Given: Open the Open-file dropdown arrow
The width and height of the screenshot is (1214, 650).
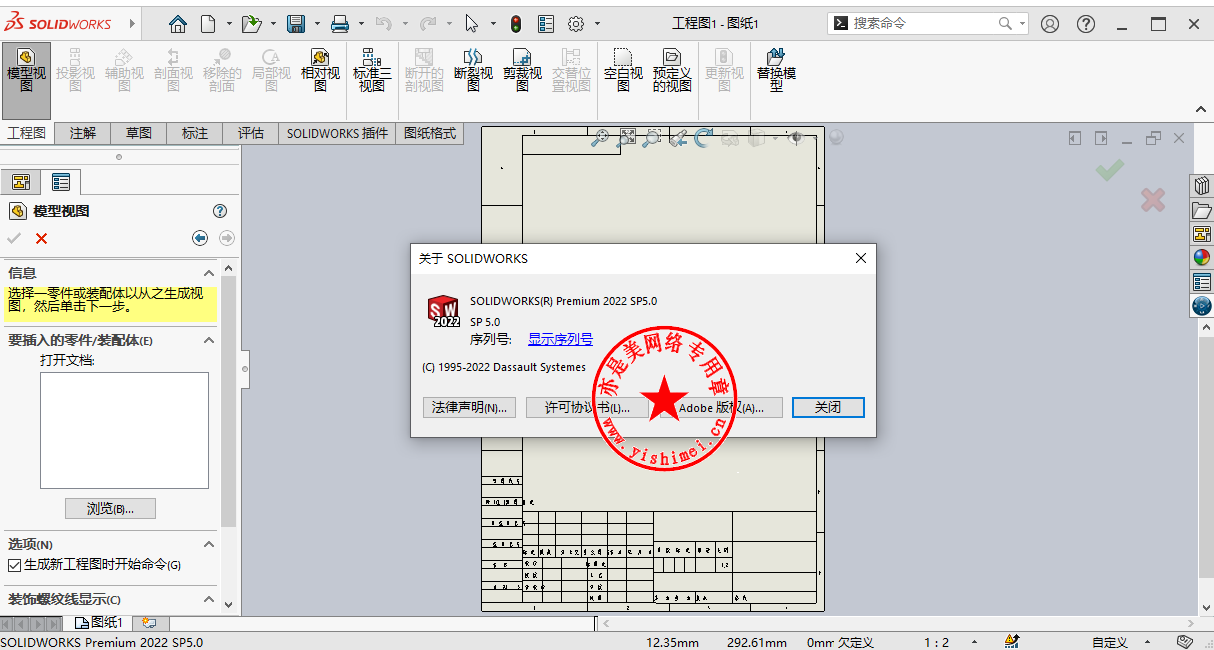Looking at the screenshot, I should point(273,24).
